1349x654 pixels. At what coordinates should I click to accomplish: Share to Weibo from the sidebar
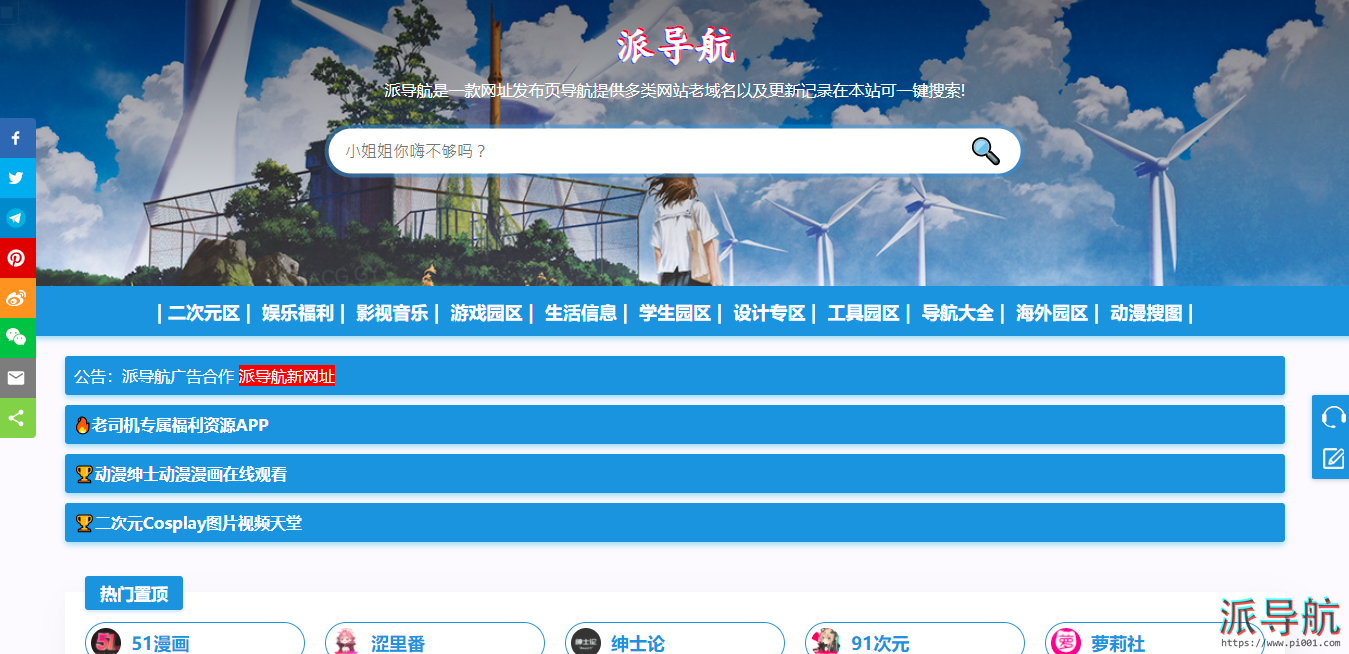point(17,298)
